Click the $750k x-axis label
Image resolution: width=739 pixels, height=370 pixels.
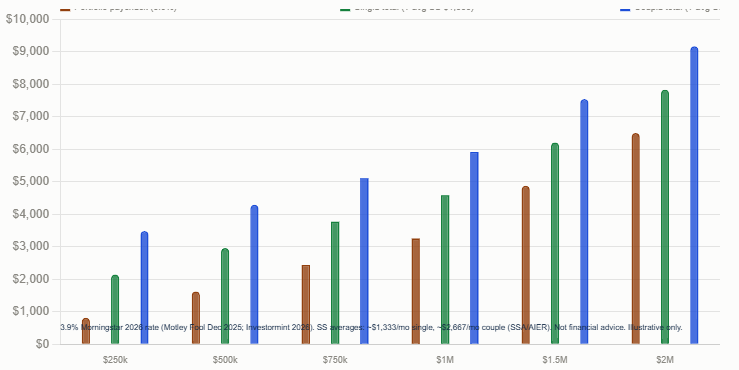coord(335,360)
